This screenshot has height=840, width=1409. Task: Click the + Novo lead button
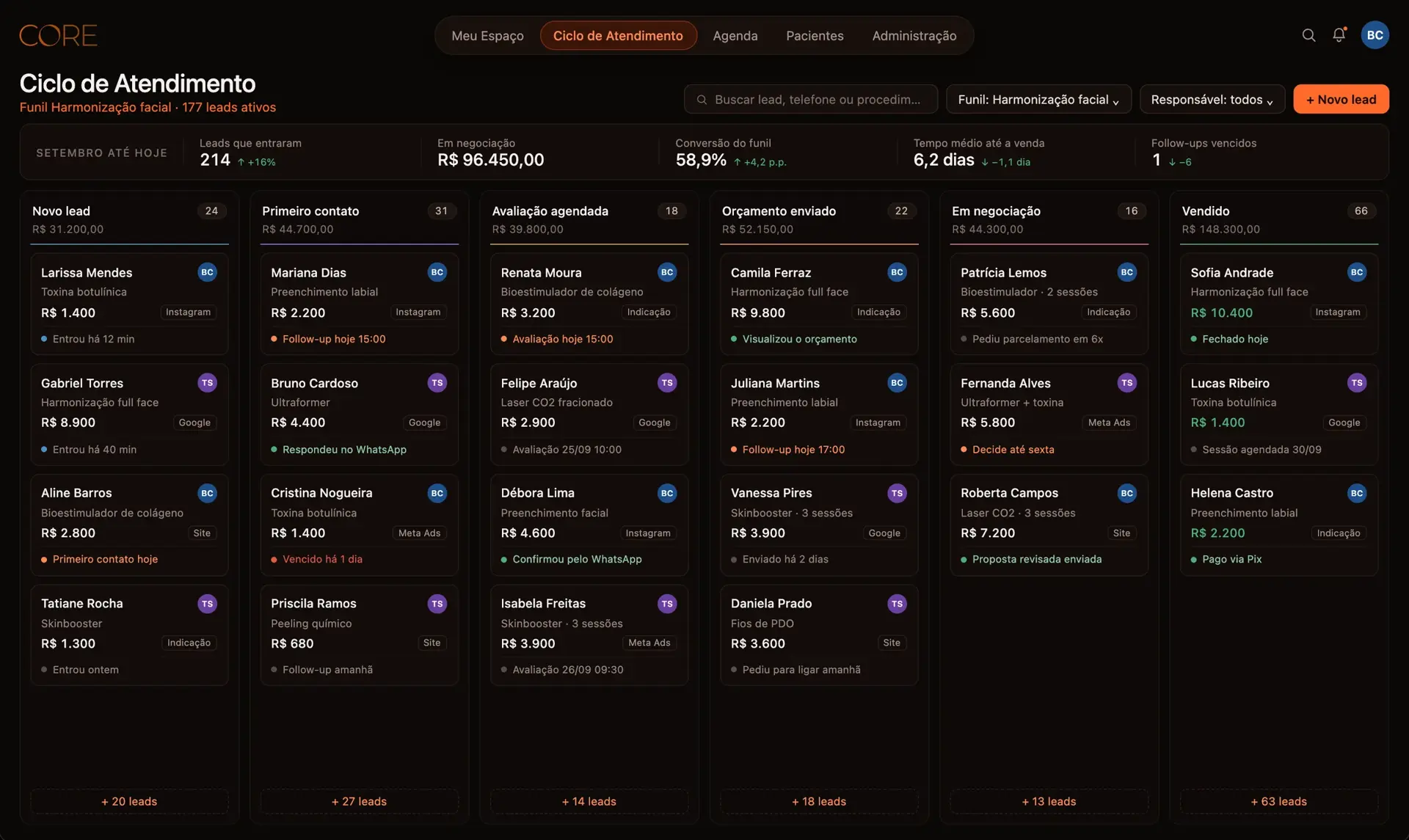click(x=1341, y=99)
